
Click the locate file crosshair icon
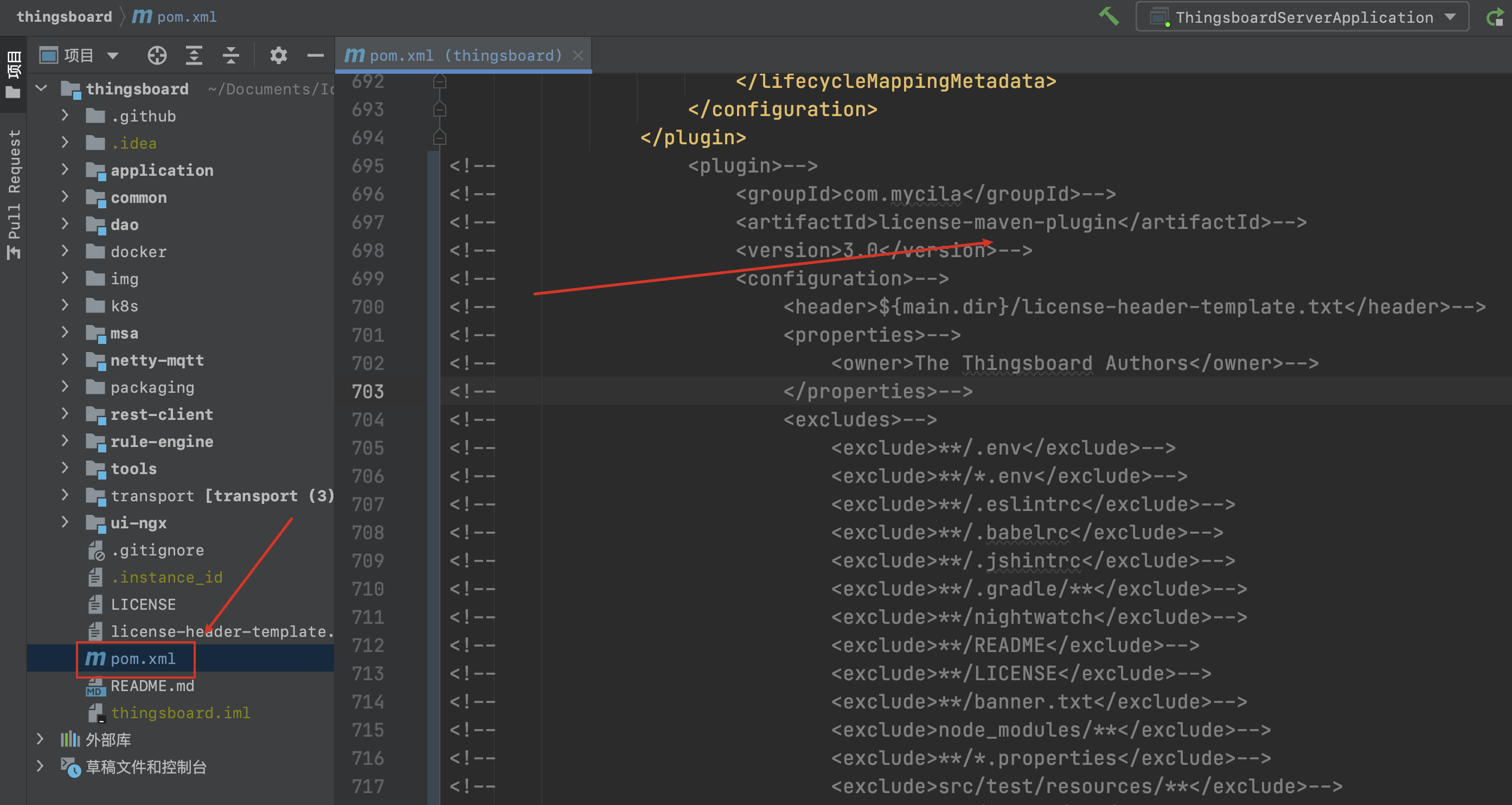[x=157, y=56]
